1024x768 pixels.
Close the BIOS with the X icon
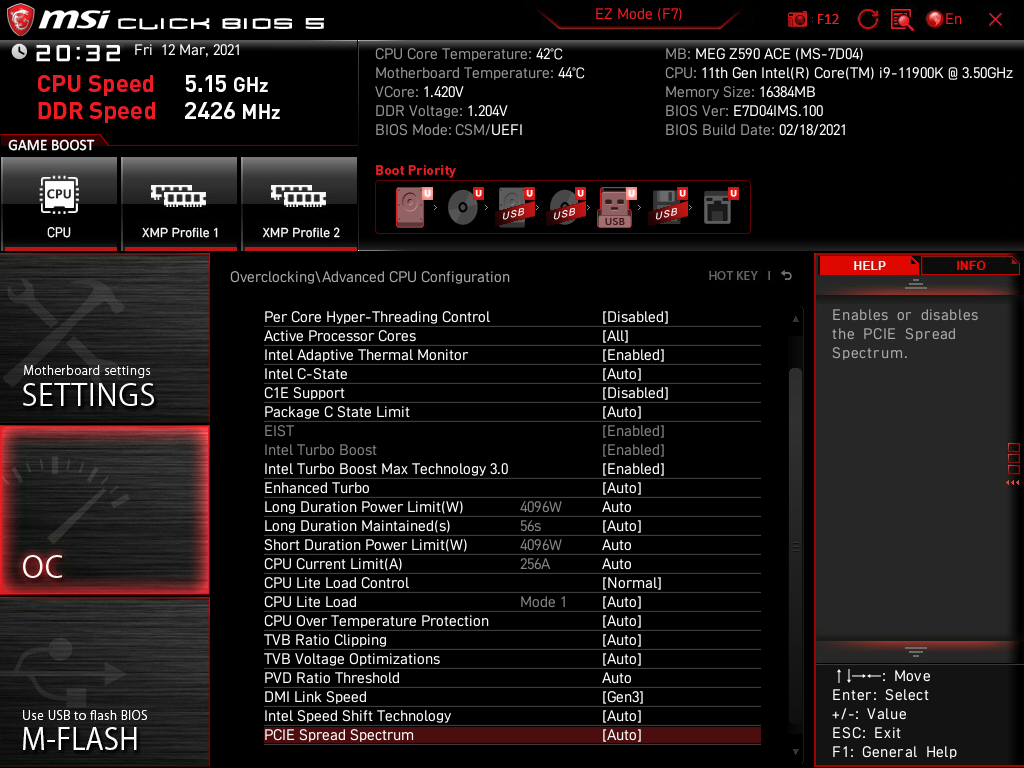(995, 20)
